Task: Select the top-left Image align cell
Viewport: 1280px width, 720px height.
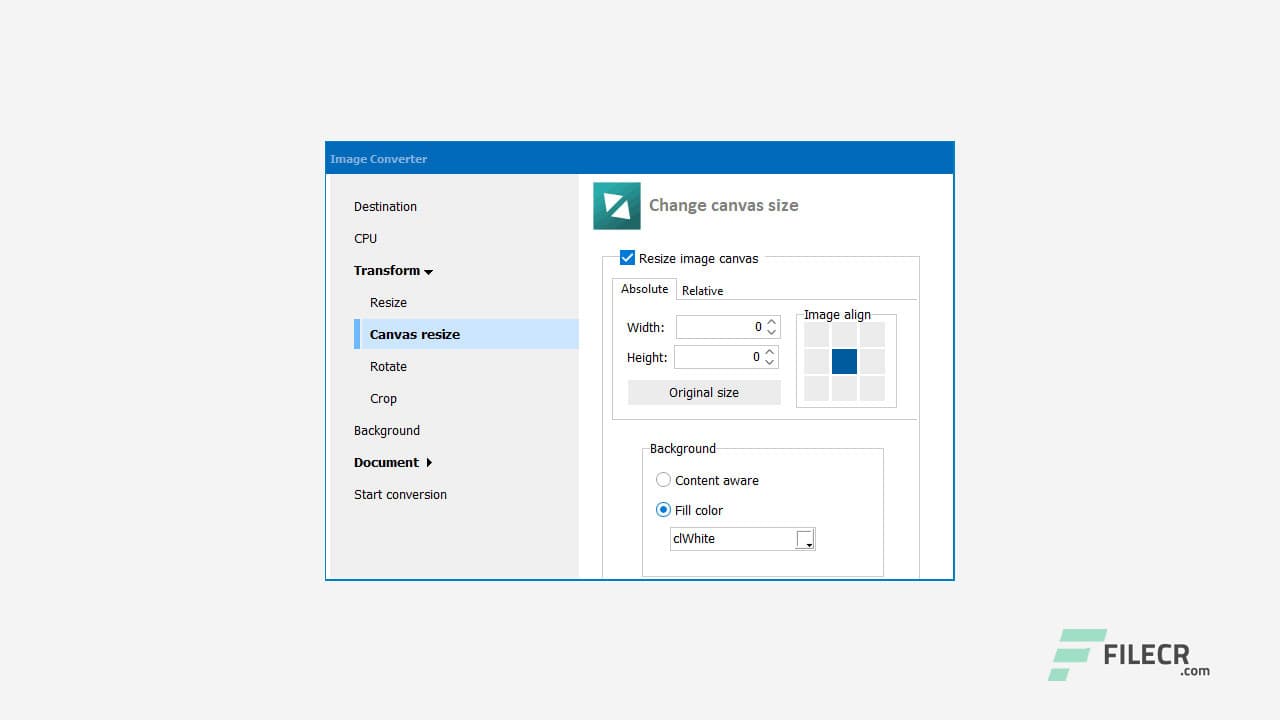Action: 816,333
